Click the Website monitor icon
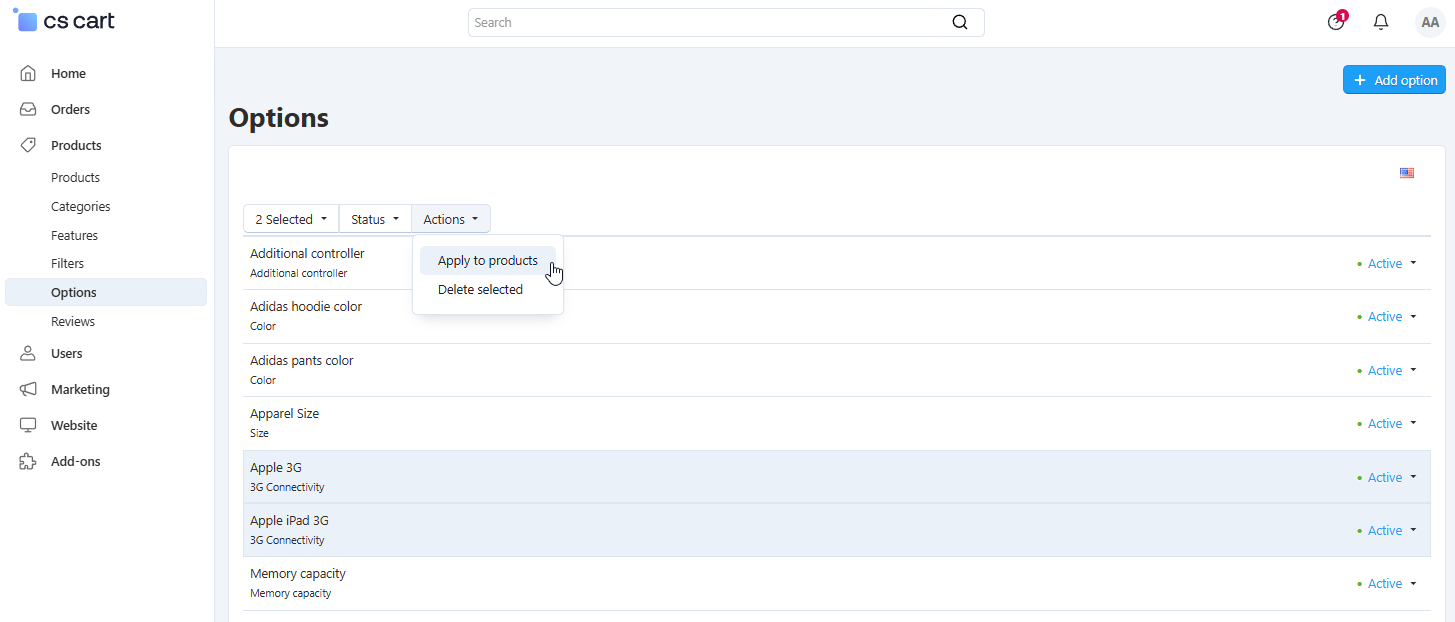 coord(28,425)
